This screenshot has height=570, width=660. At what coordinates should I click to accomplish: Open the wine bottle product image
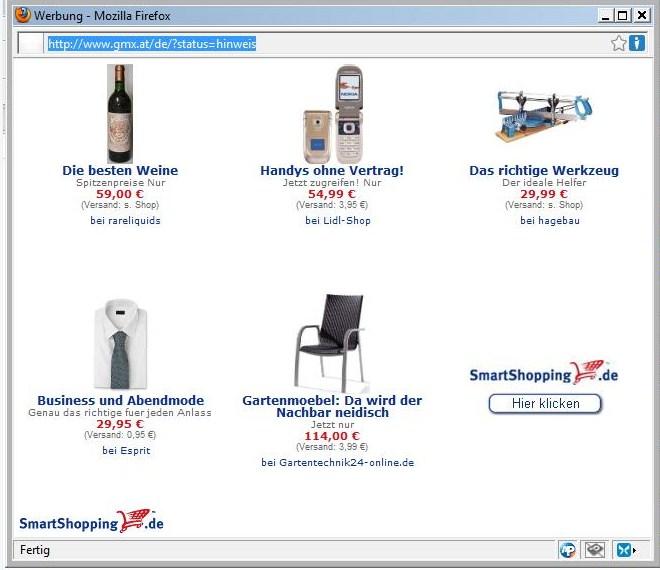(x=120, y=114)
